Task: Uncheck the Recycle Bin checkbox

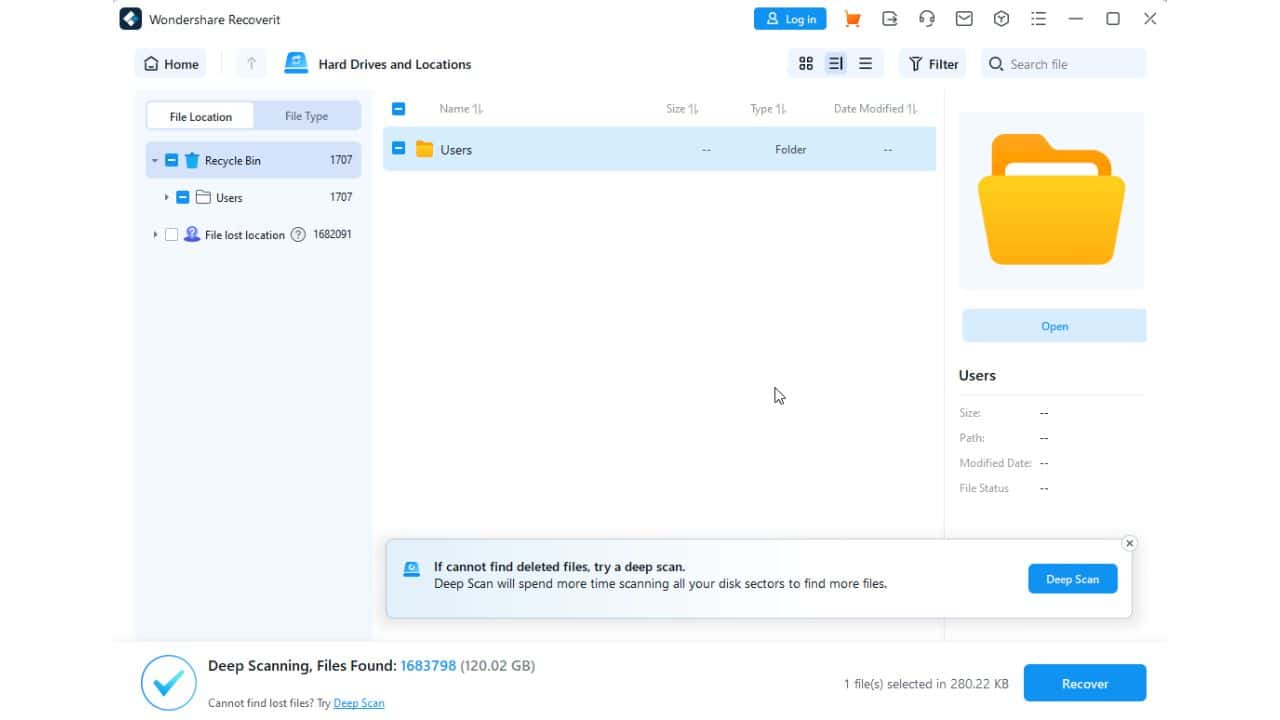Action: click(x=172, y=160)
